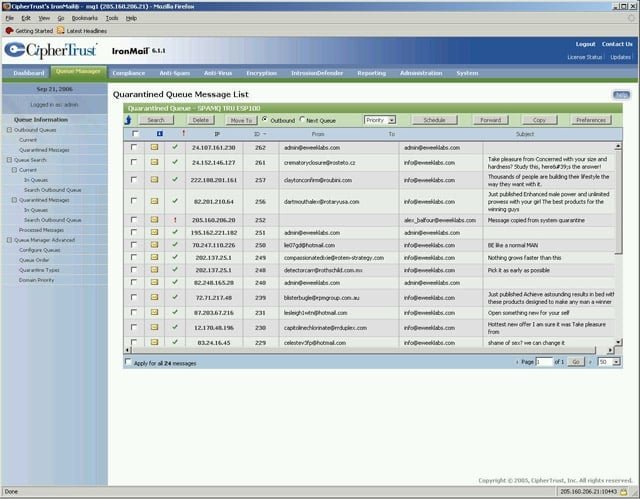
Task: Click the table's vertical scrollbar thumb
Action: pyautogui.click(x=618, y=202)
